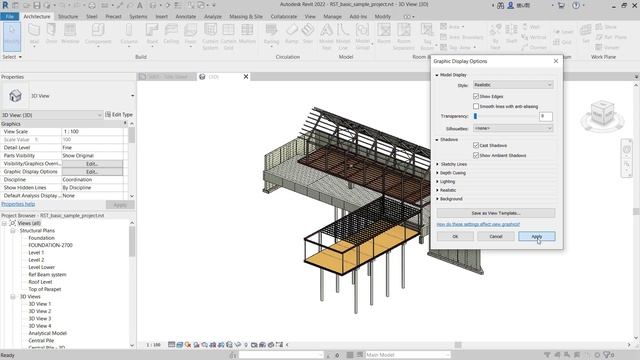Expand the Sketchy Lines section

[x=438, y=164]
